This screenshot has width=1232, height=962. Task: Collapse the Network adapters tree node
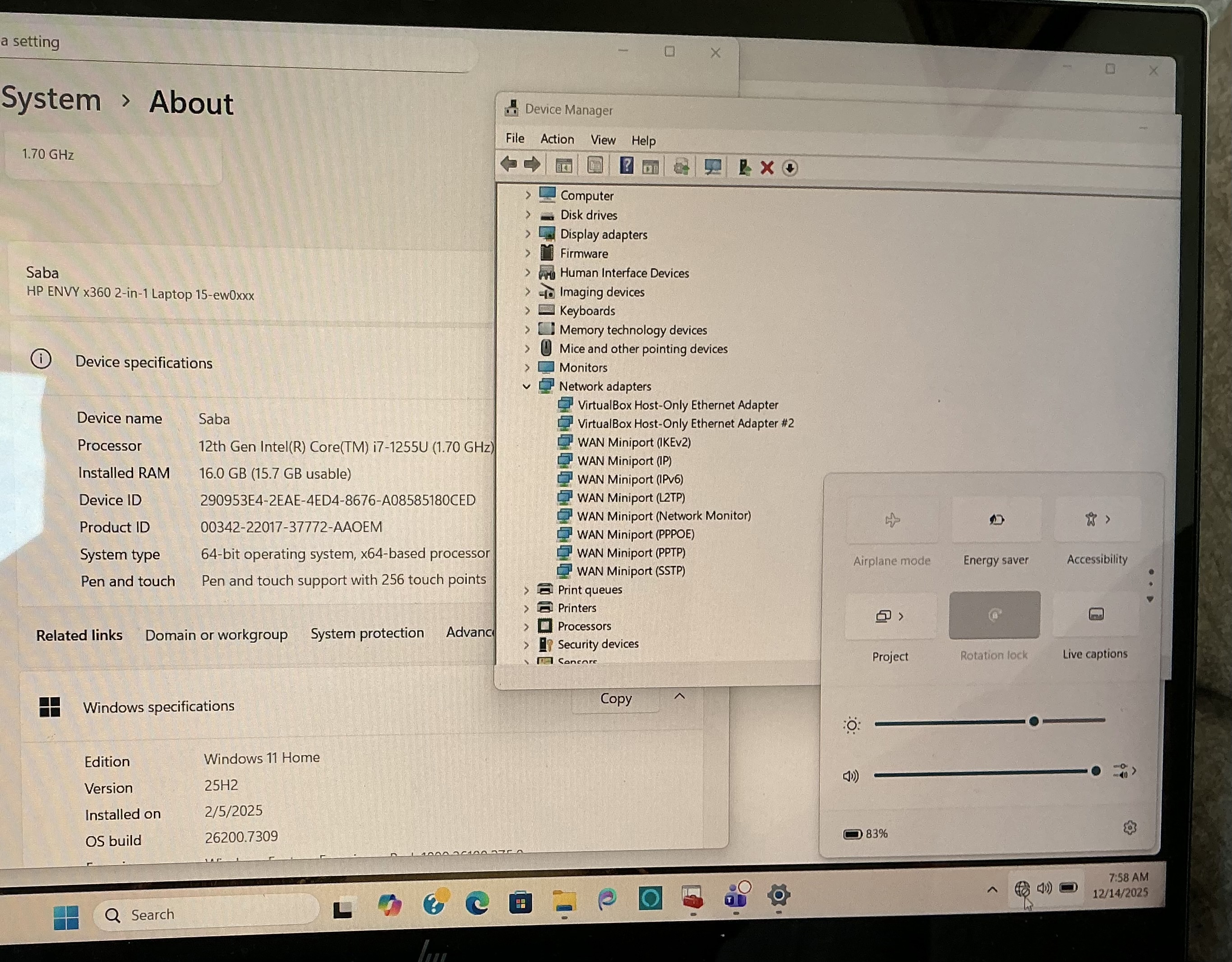526,386
